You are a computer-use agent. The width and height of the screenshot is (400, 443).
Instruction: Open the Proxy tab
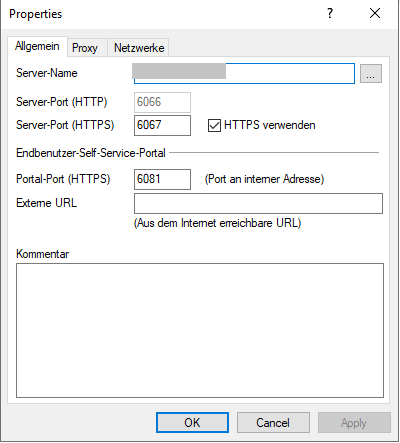click(x=85, y=48)
